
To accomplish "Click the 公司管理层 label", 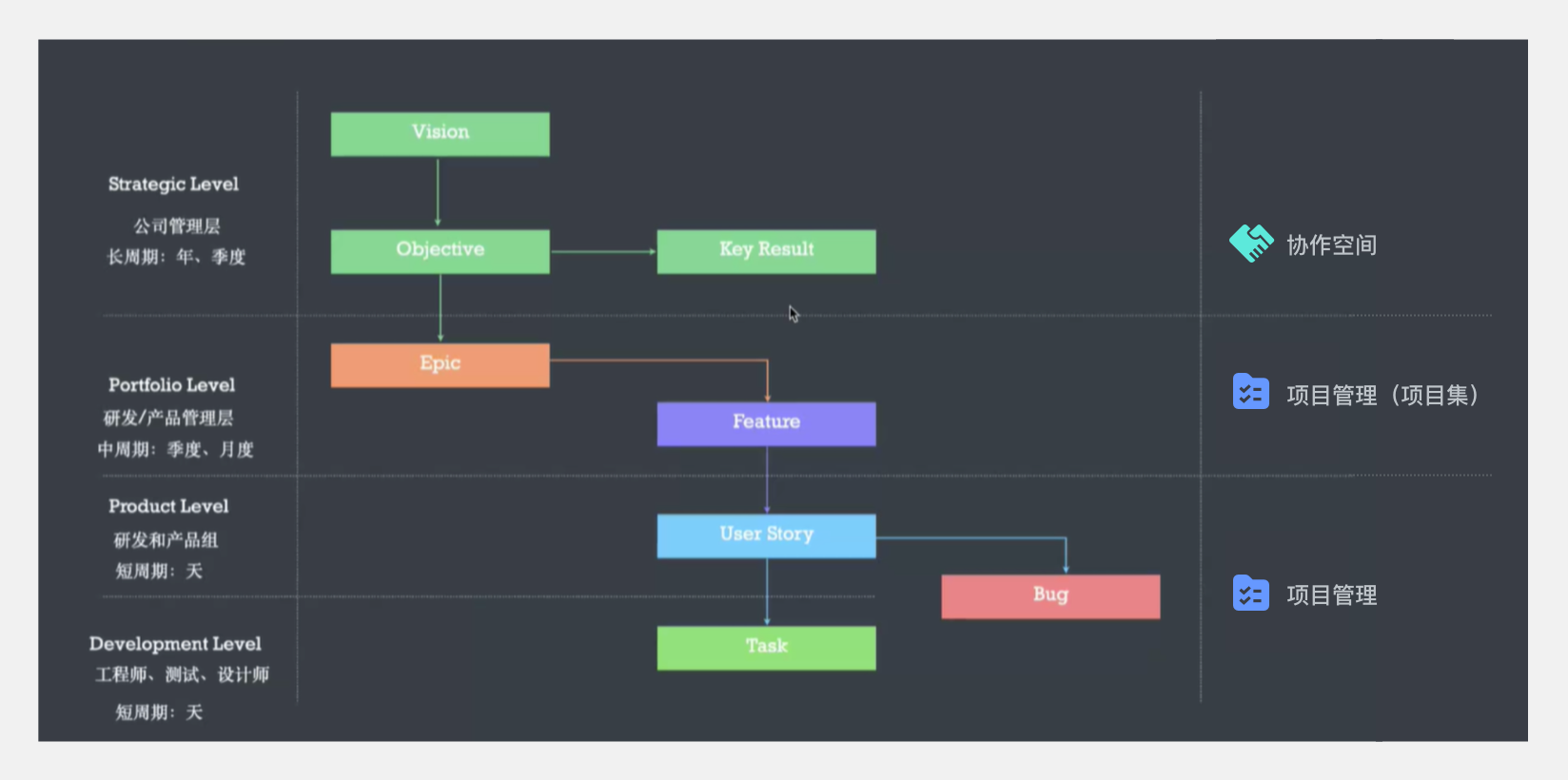I will (177, 226).
